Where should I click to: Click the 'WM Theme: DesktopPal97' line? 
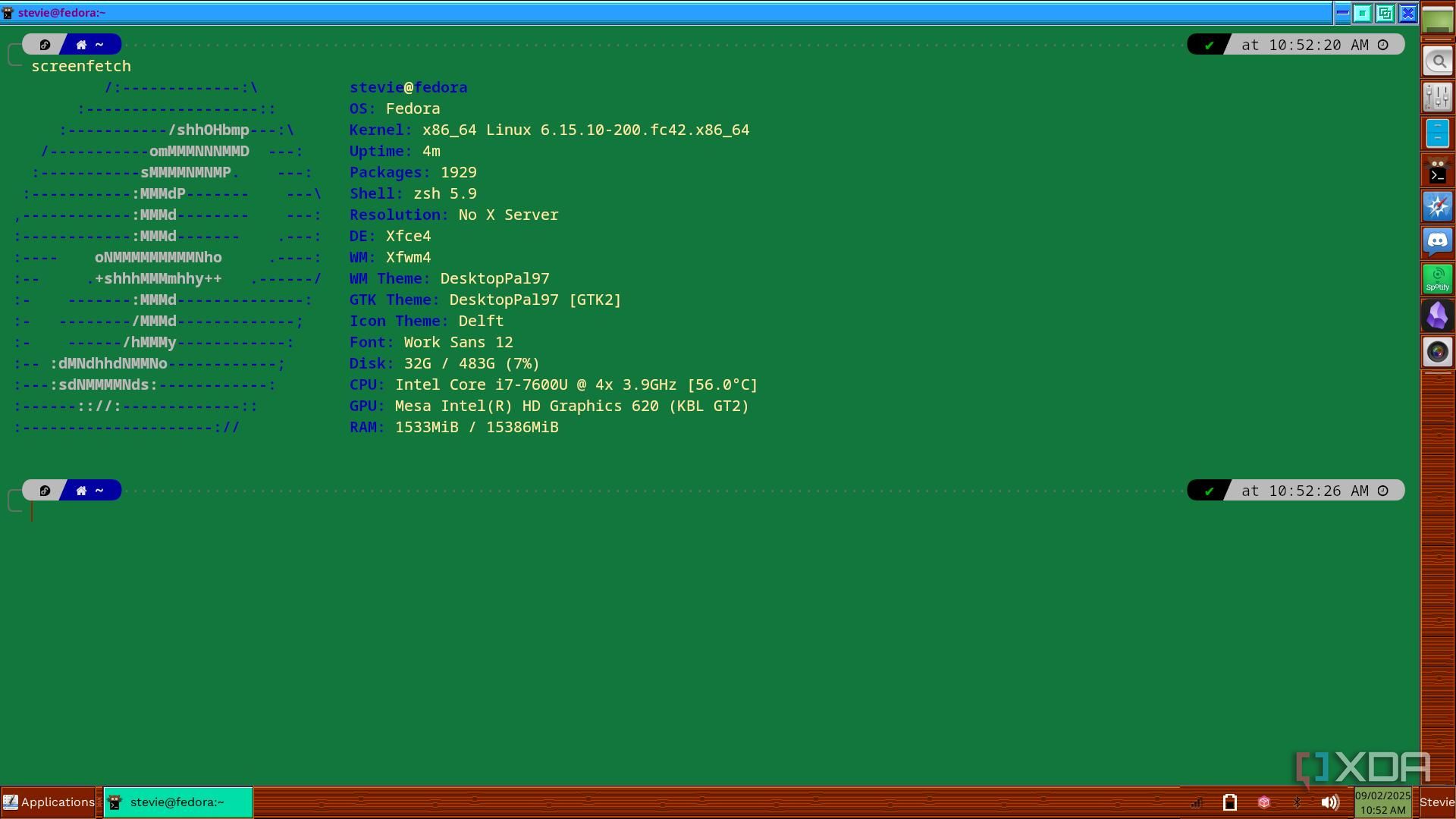(x=450, y=278)
